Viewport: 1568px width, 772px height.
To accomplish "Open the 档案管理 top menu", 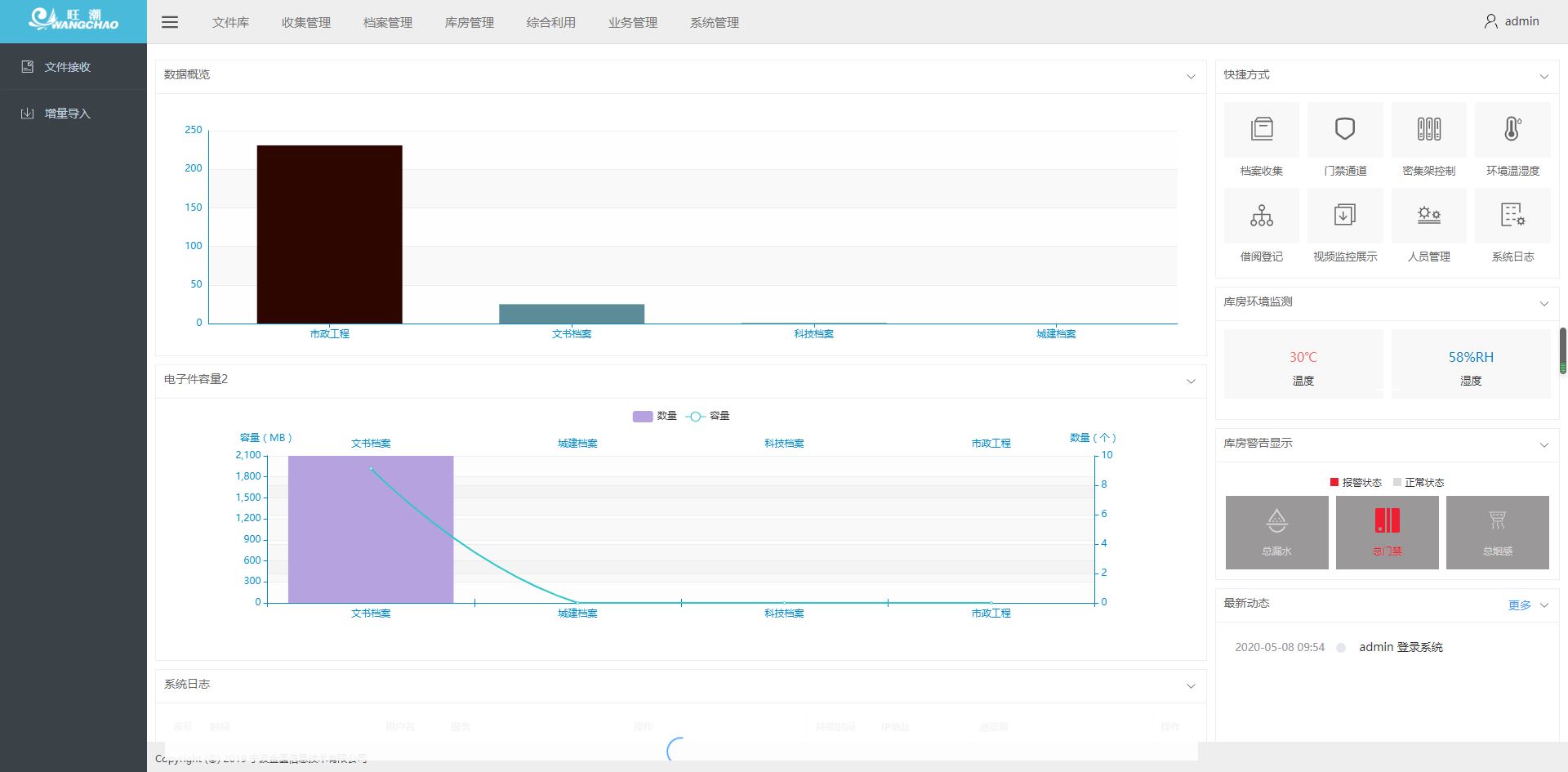I will [x=388, y=23].
